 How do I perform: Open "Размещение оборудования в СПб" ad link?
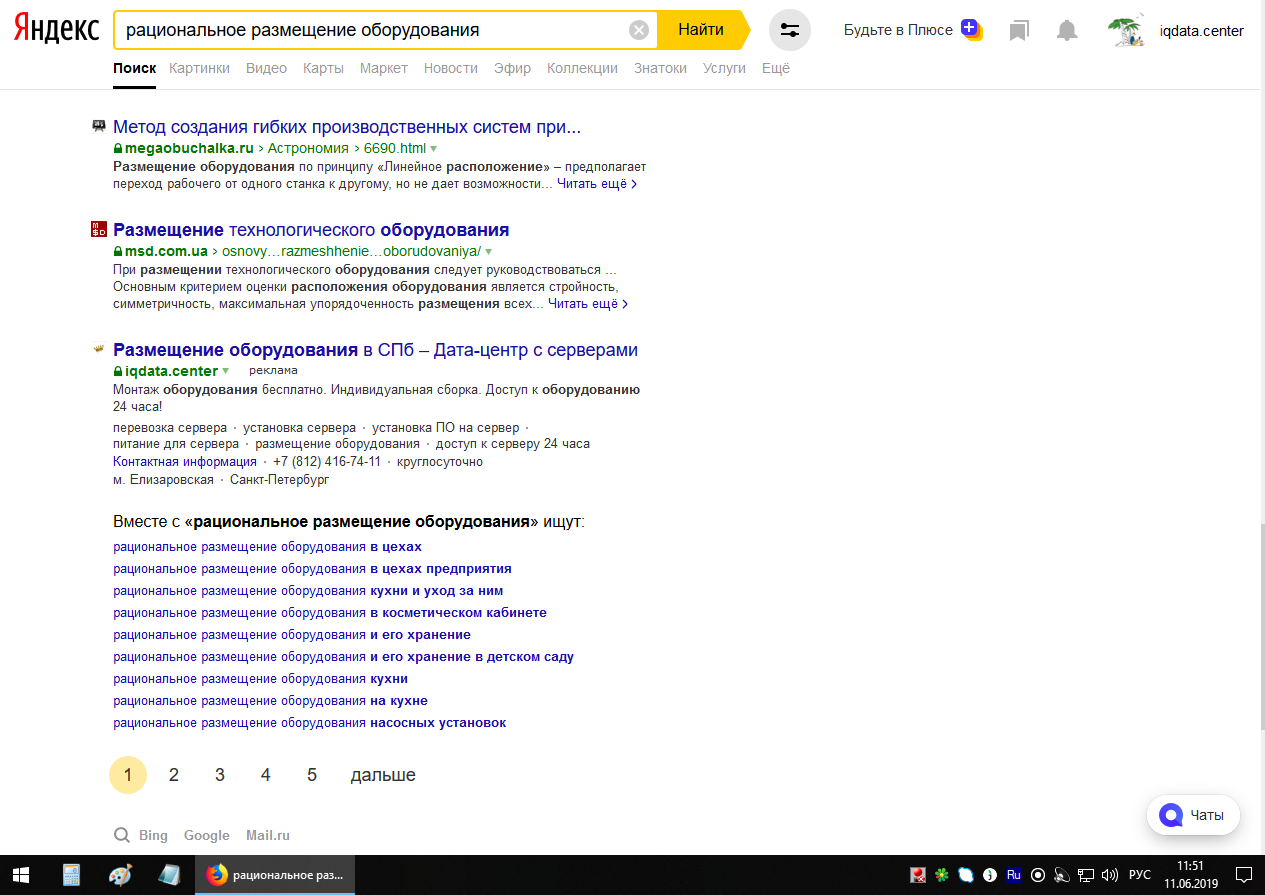pos(375,350)
